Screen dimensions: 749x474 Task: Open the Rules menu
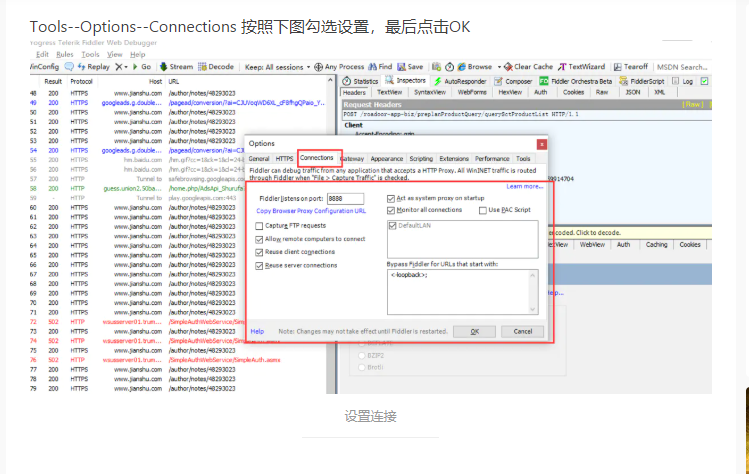pos(64,54)
